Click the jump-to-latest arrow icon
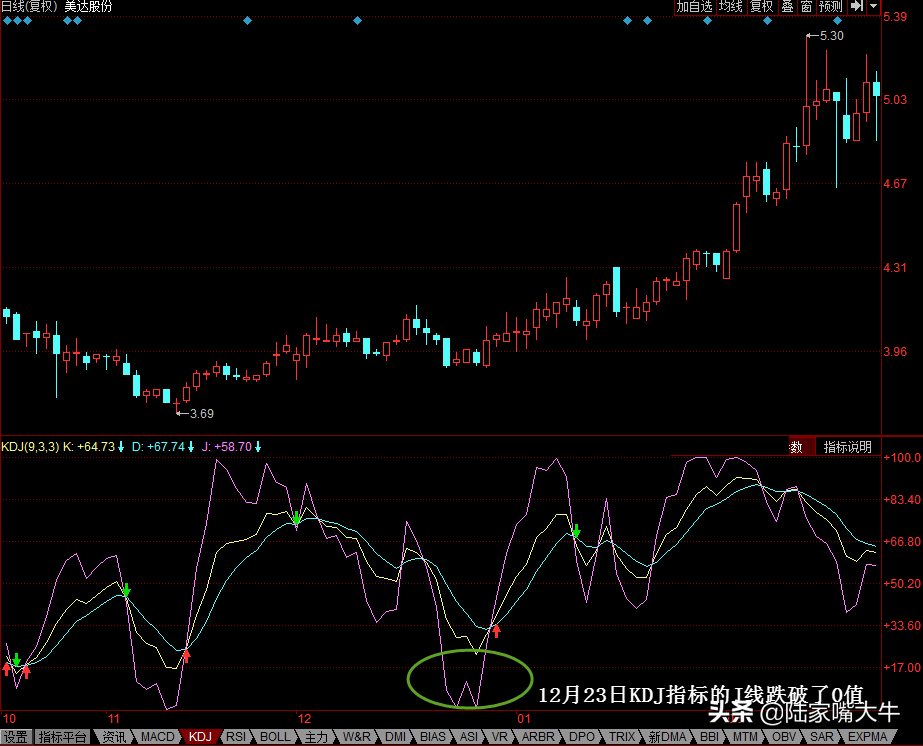Viewport: 923px width, 746px height. coord(857,6)
